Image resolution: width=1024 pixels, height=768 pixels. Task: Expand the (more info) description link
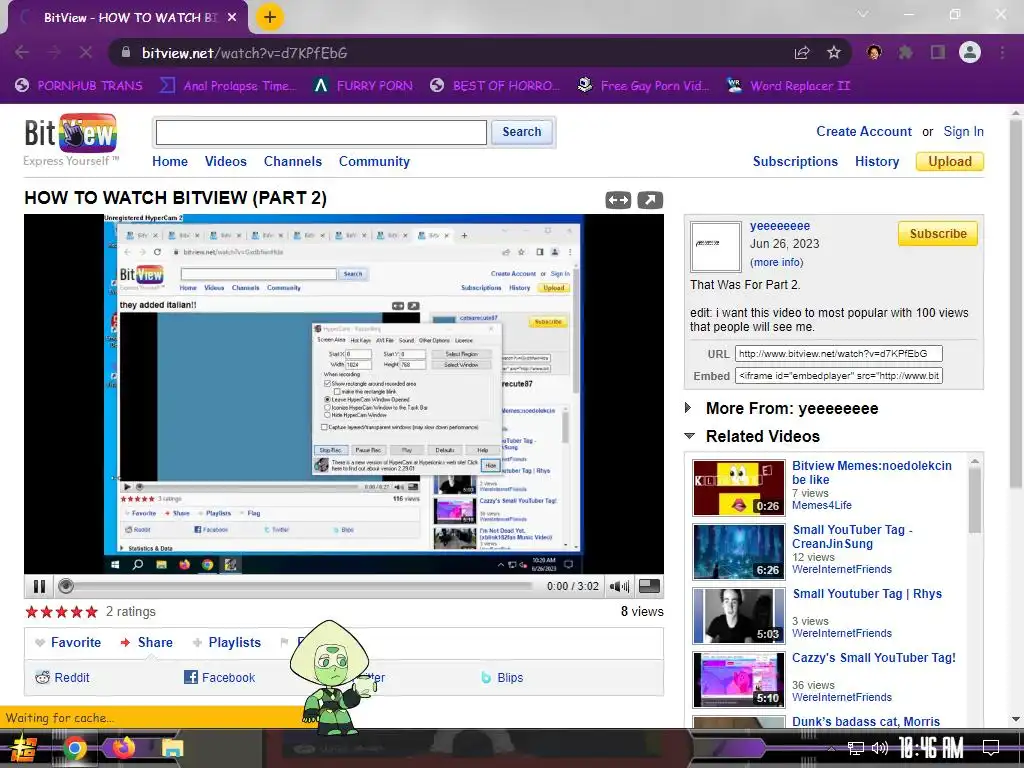pyautogui.click(x=776, y=262)
